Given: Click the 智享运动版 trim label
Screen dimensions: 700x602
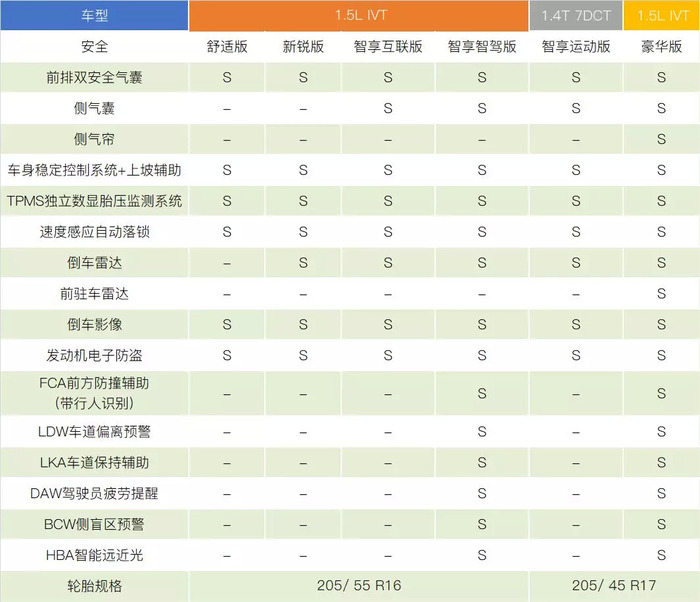Looking at the screenshot, I should click(575, 46).
